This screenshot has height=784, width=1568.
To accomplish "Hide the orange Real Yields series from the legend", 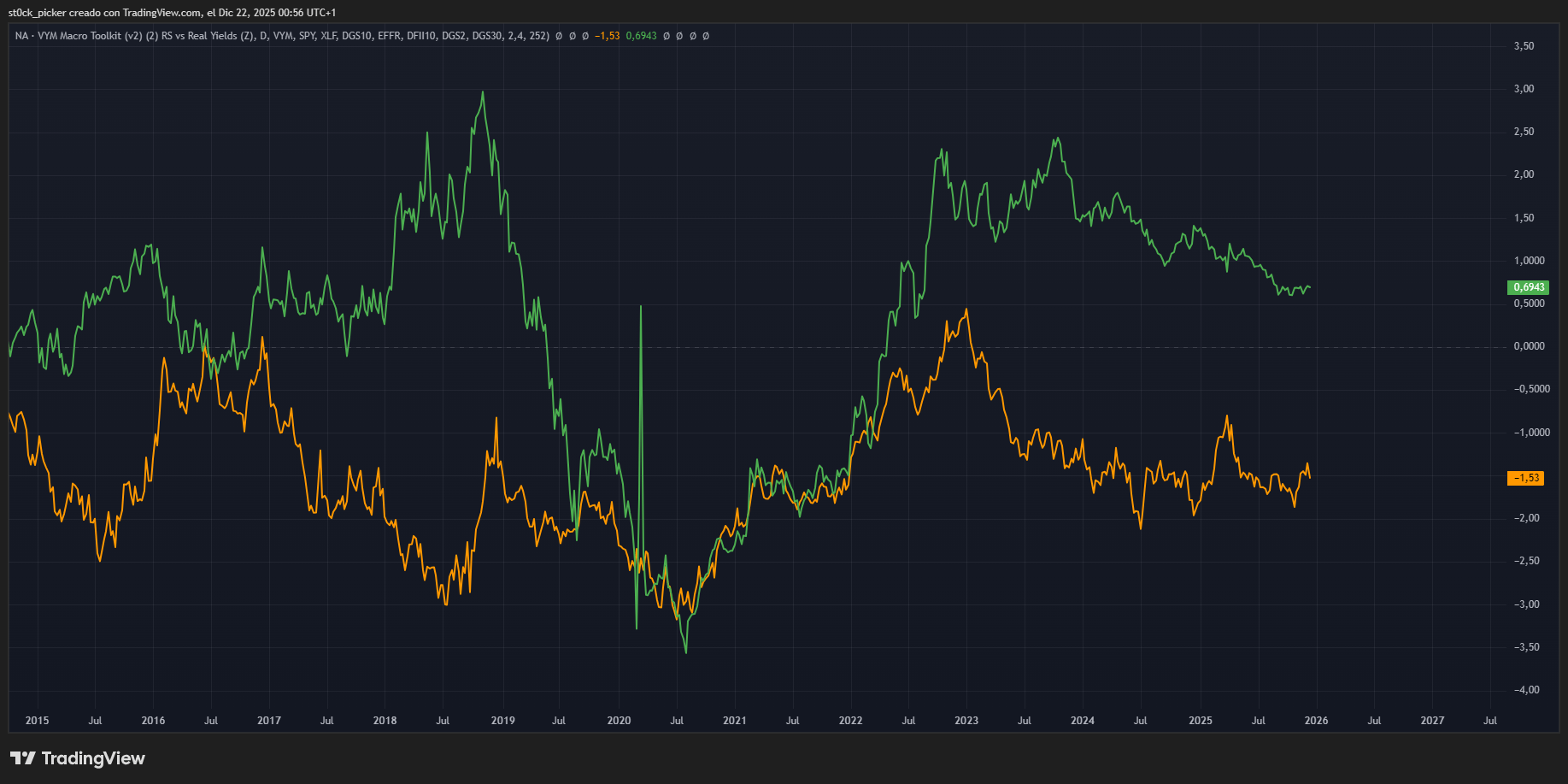I will tap(607, 36).
